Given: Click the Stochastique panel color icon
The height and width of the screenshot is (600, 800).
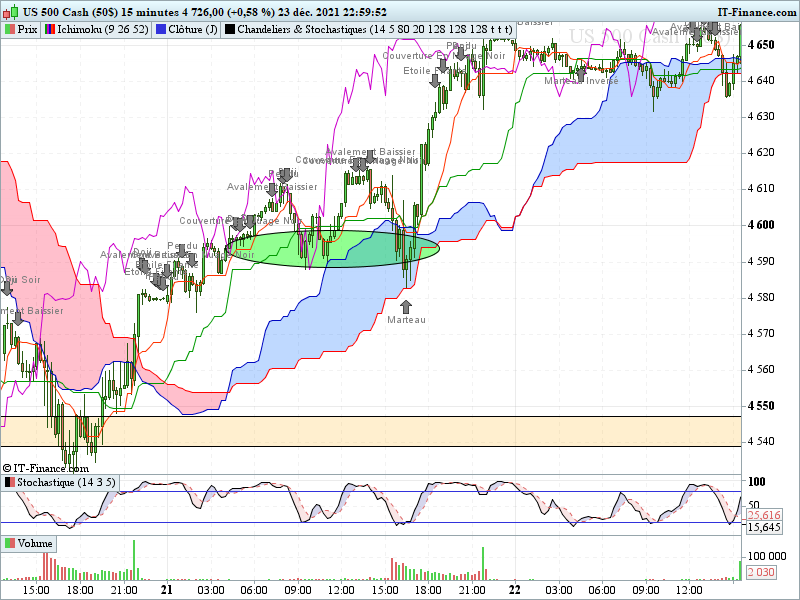Looking at the screenshot, I should (10, 482).
